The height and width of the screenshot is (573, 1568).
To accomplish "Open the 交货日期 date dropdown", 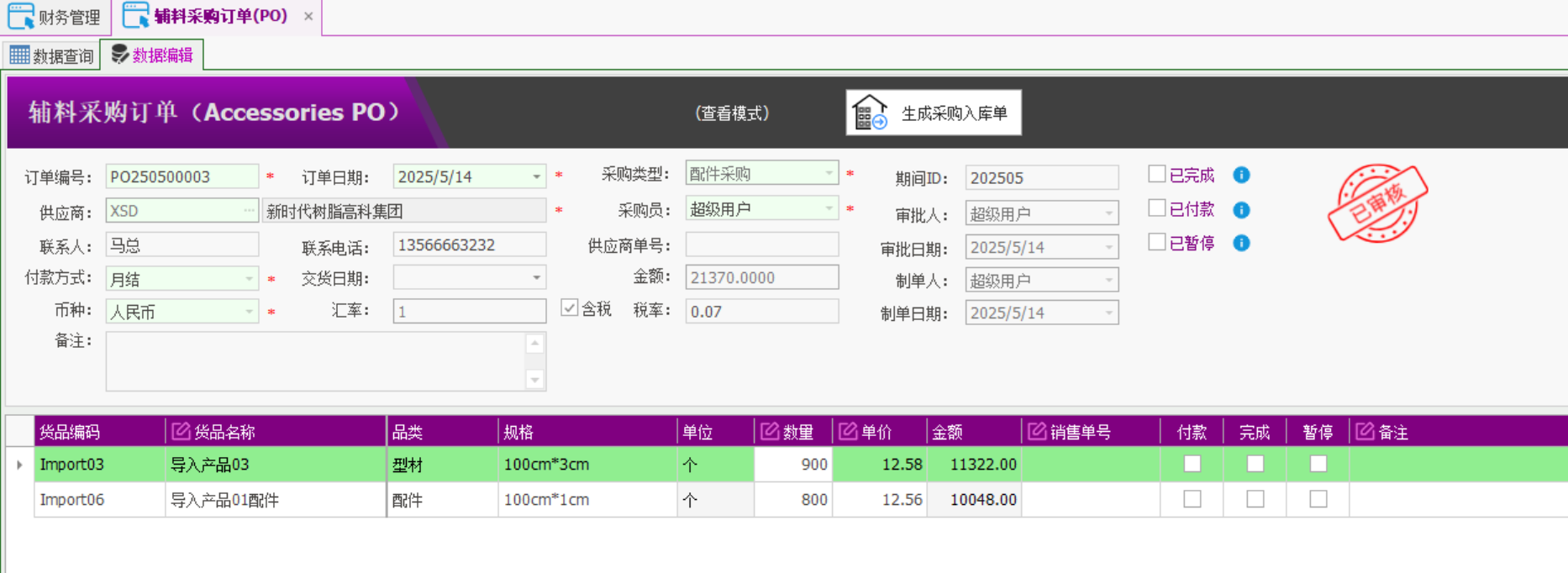I will [x=536, y=277].
